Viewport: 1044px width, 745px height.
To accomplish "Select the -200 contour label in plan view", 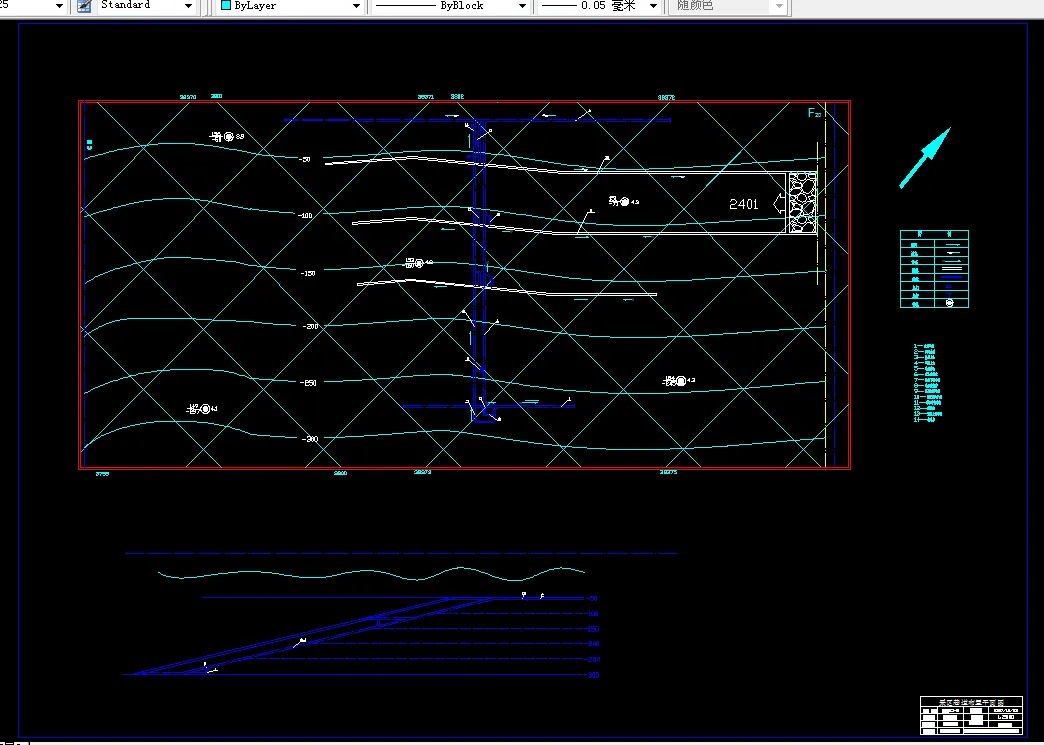I will point(310,327).
